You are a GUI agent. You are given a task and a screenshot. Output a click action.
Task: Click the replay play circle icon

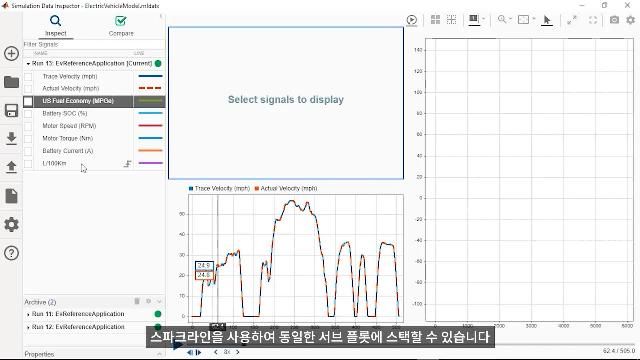[x=412, y=20]
